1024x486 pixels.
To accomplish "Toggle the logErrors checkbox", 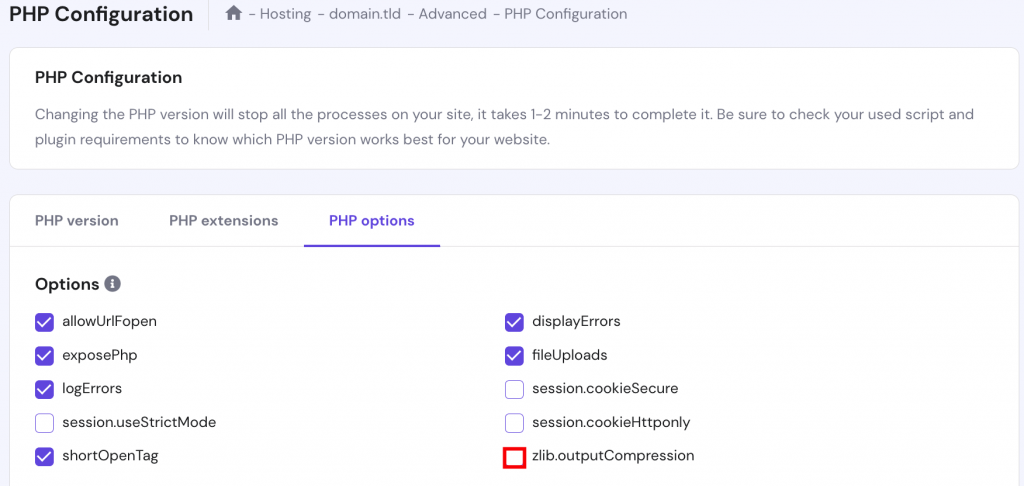I will (44, 389).
